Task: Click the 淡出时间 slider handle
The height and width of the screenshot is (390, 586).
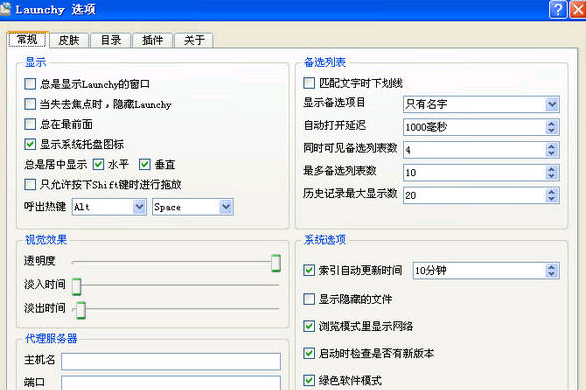Action: coord(81,310)
